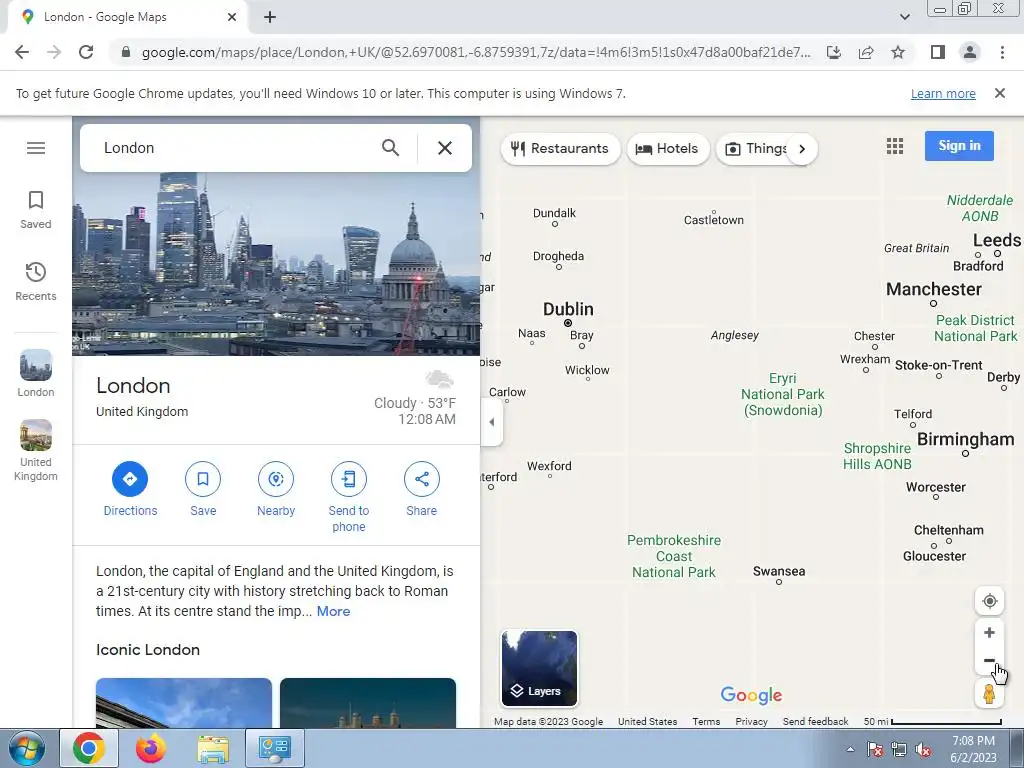The image size is (1024, 768).
Task: Open the Google apps grid
Action: 895,146
